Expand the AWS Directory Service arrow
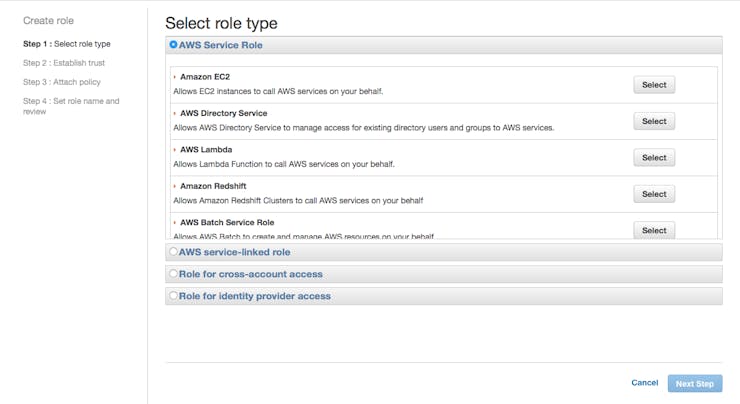740x404 pixels. point(175,113)
